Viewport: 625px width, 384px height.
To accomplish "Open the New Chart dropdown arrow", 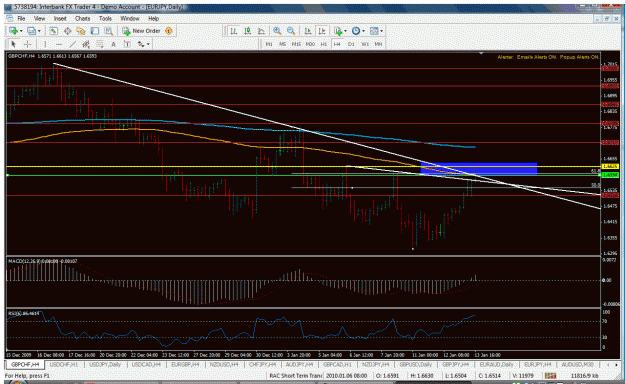I will tap(21, 31).
